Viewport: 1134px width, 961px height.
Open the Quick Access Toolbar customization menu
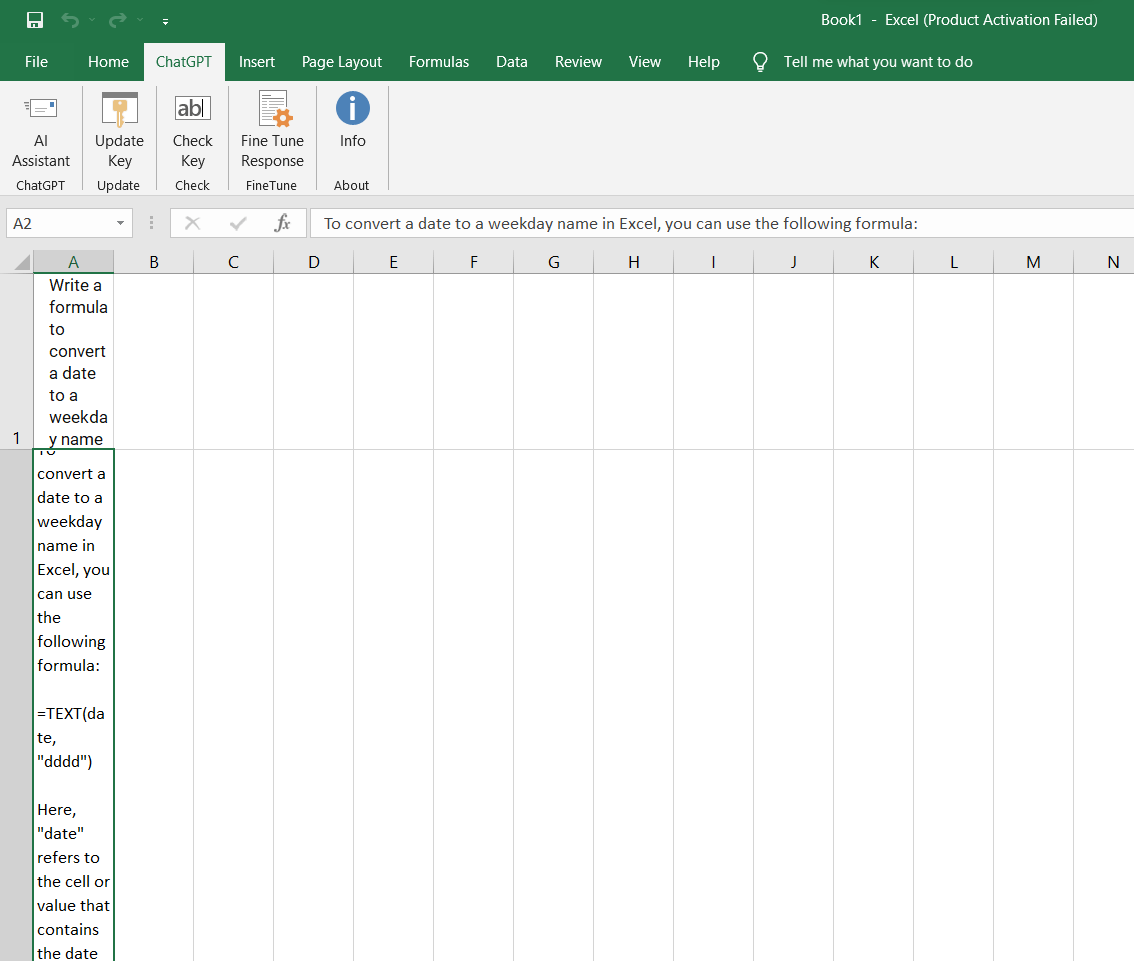[166, 19]
